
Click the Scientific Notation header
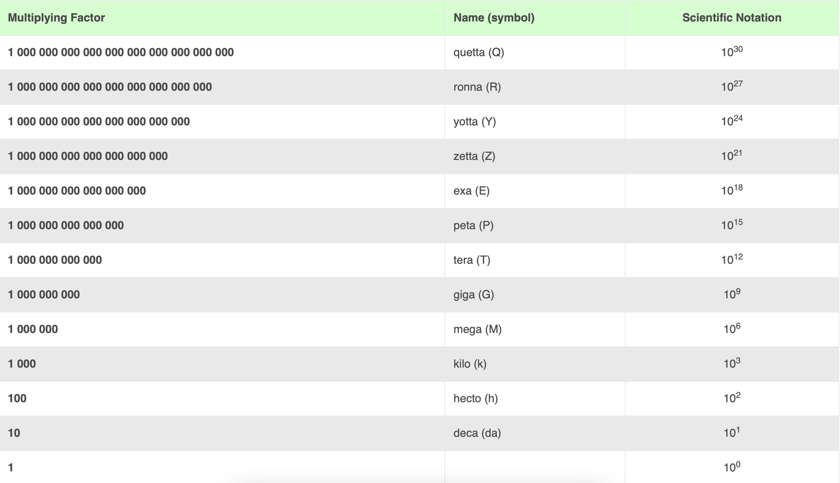[x=732, y=18]
